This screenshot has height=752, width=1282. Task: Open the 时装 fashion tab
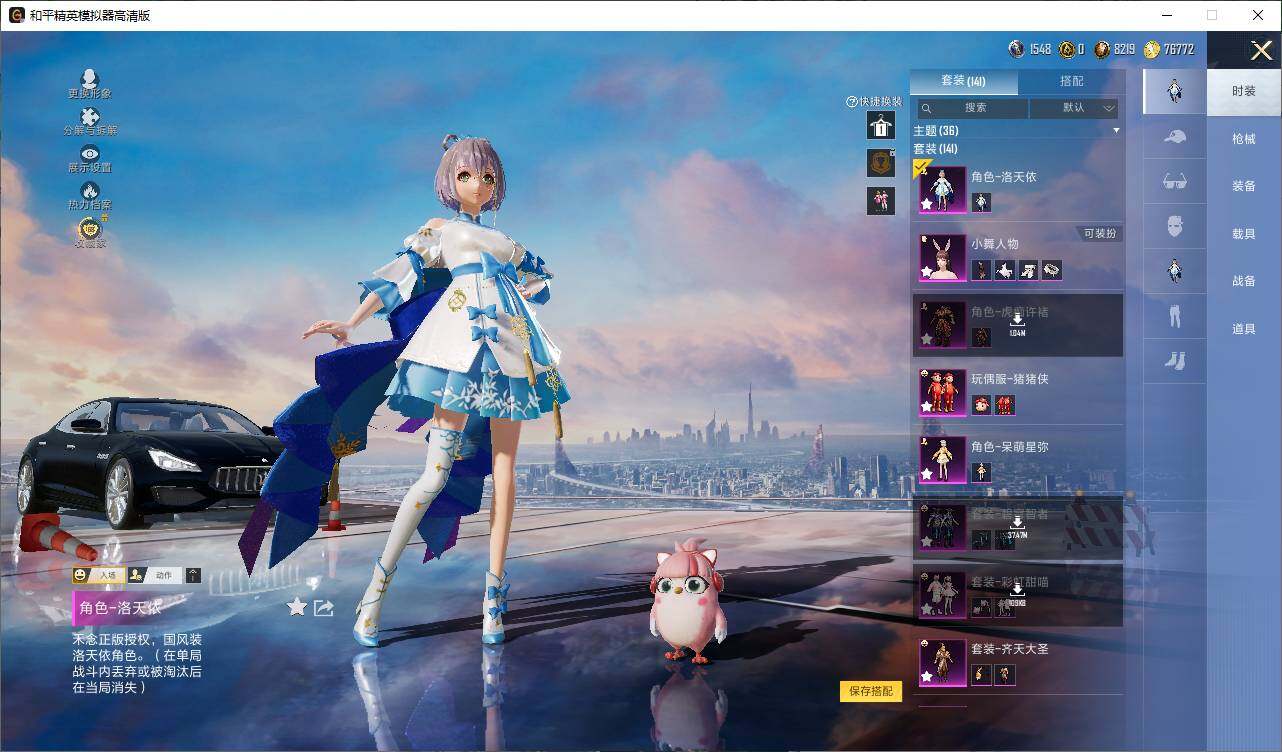(1244, 91)
